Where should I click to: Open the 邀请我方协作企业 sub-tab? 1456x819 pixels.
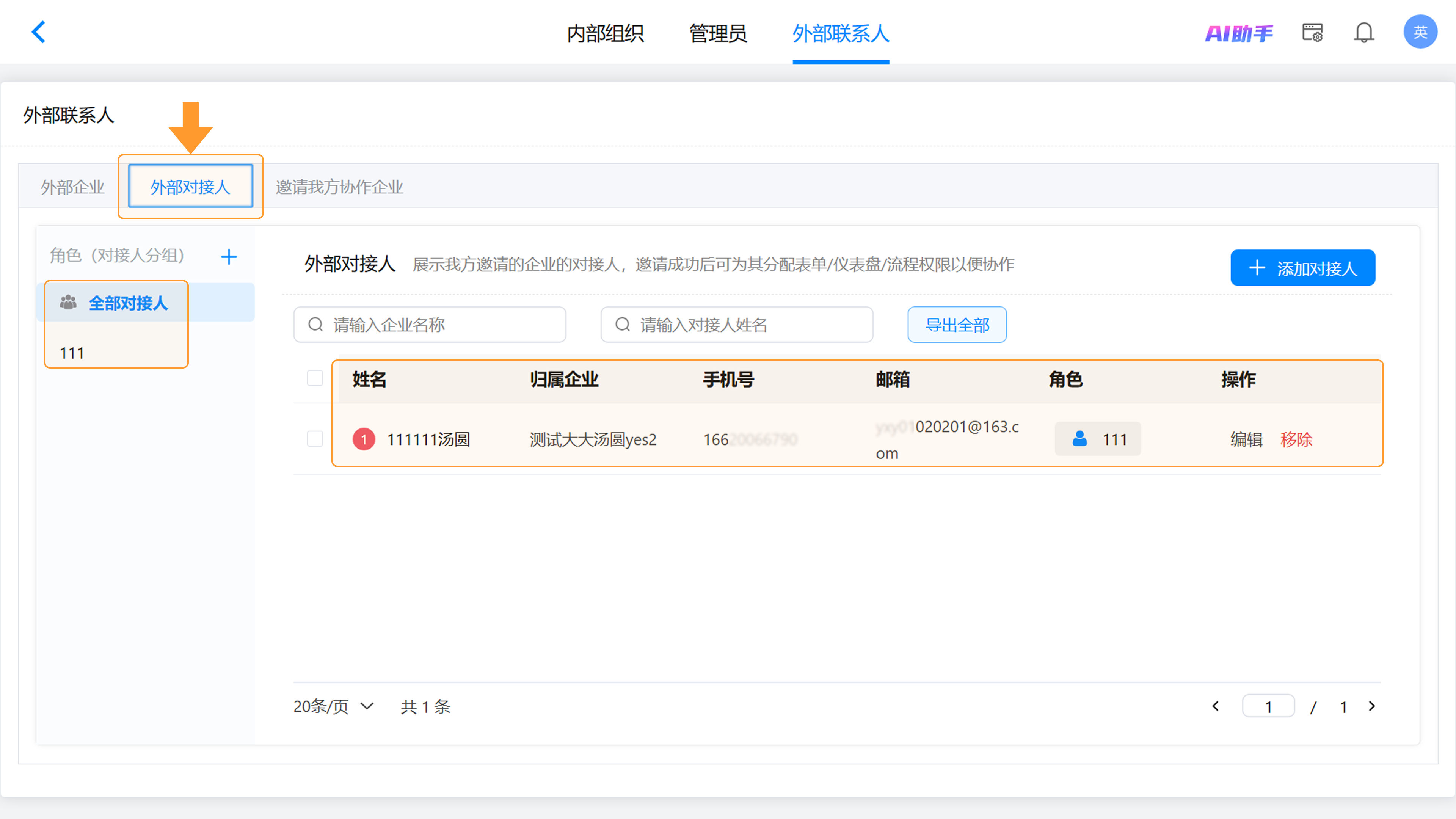[x=339, y=187]
